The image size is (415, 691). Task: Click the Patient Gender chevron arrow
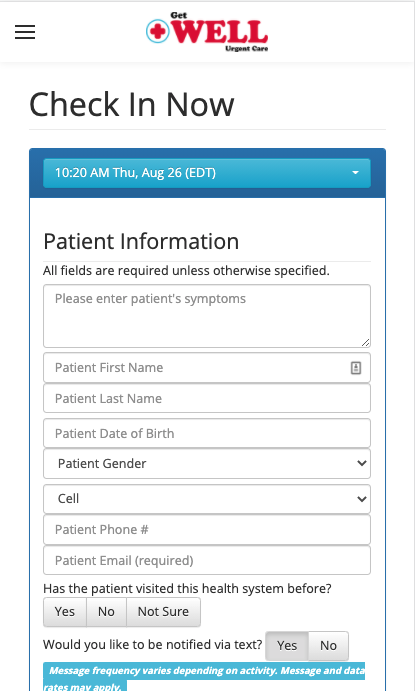pos(362,463)
